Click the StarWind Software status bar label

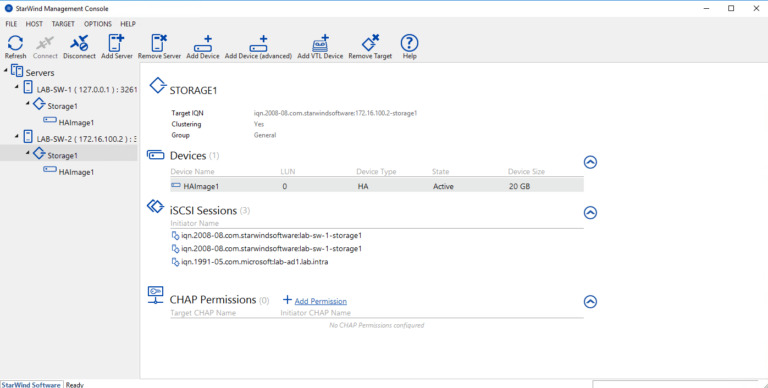tap(31, 385)
